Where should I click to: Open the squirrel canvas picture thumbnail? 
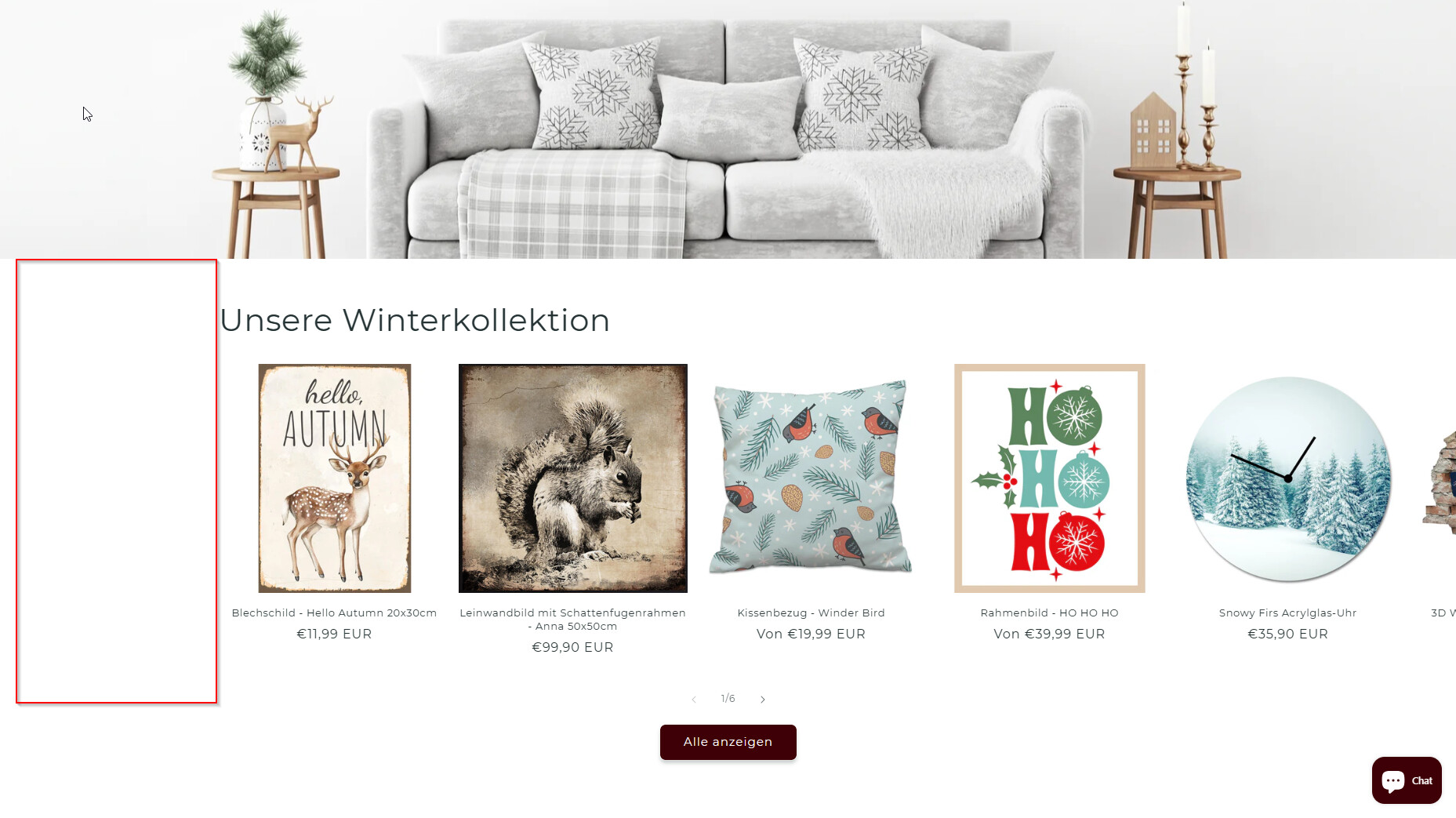[573, 478]
